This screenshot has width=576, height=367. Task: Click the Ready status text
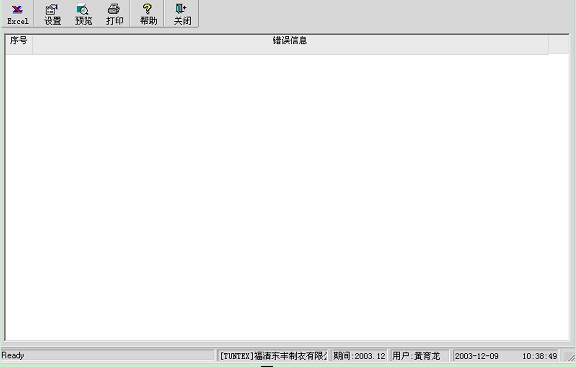[x=13, y=355]
